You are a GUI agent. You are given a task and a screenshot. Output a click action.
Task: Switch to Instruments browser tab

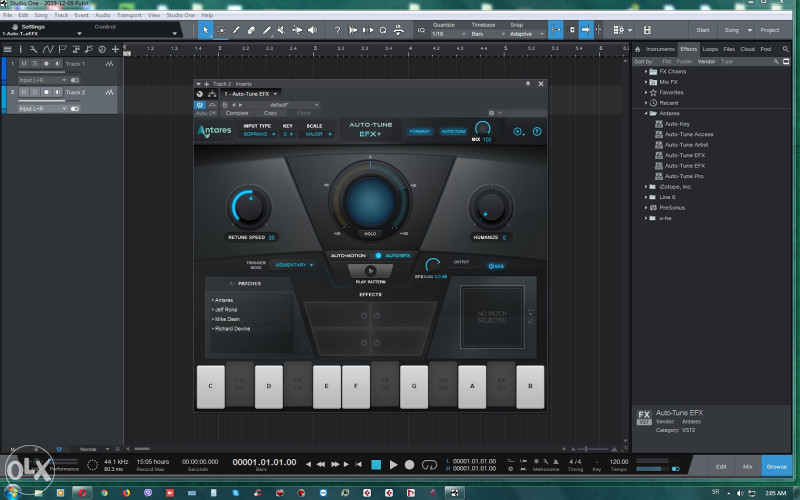point(660,49)
